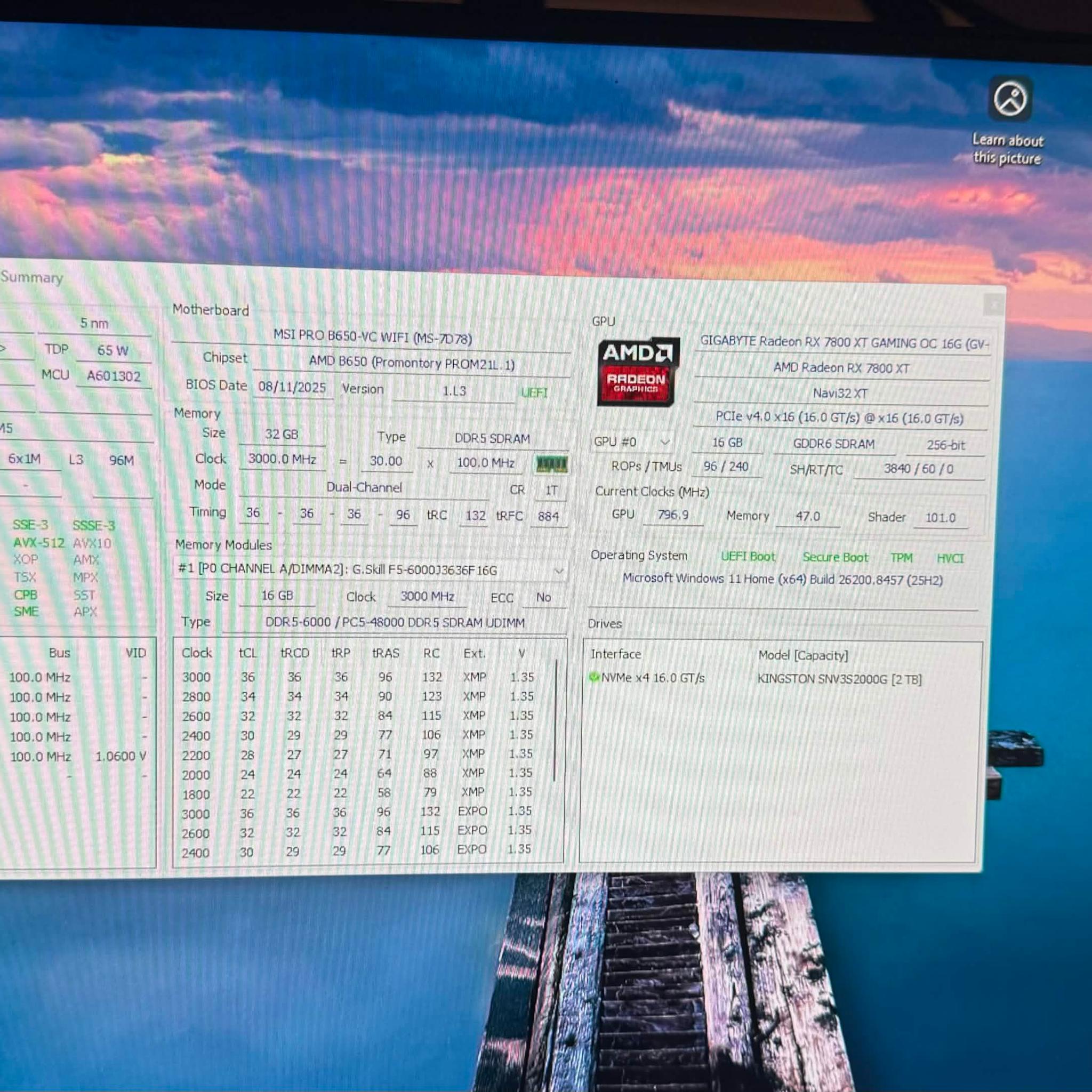Click the GDDR6 SDRAM memory type

(x=834, y=444)
